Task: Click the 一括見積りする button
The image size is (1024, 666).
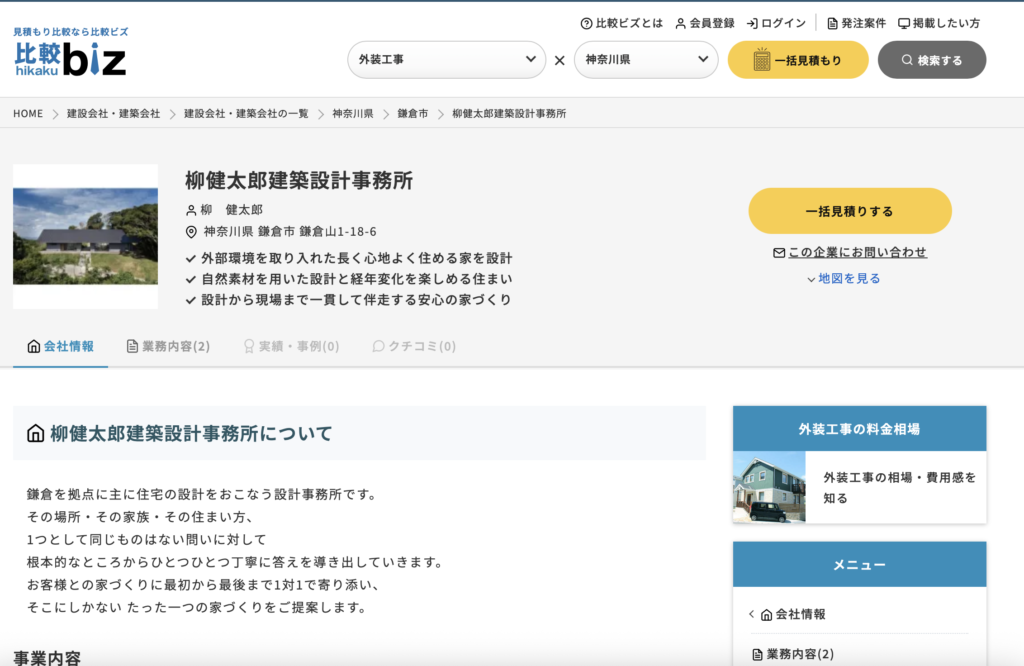Action: pyautogui.click(x=849, y=211)
